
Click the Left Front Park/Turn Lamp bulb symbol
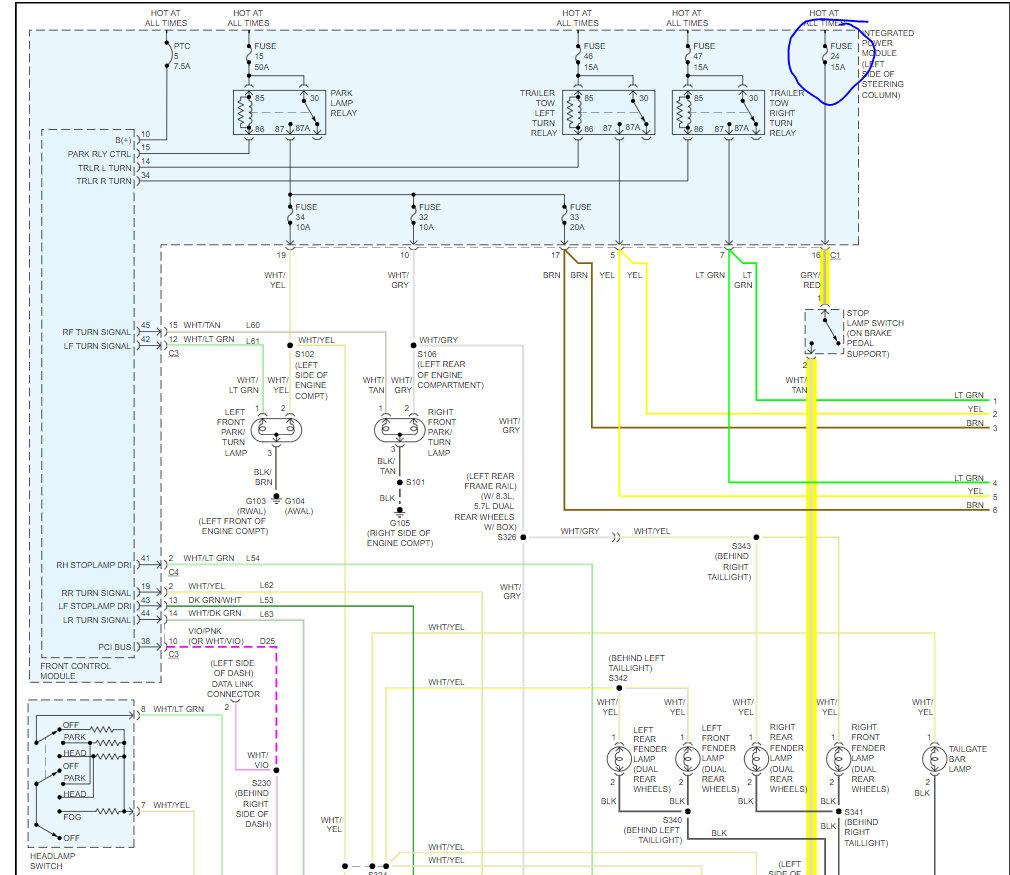coord(276,429)
